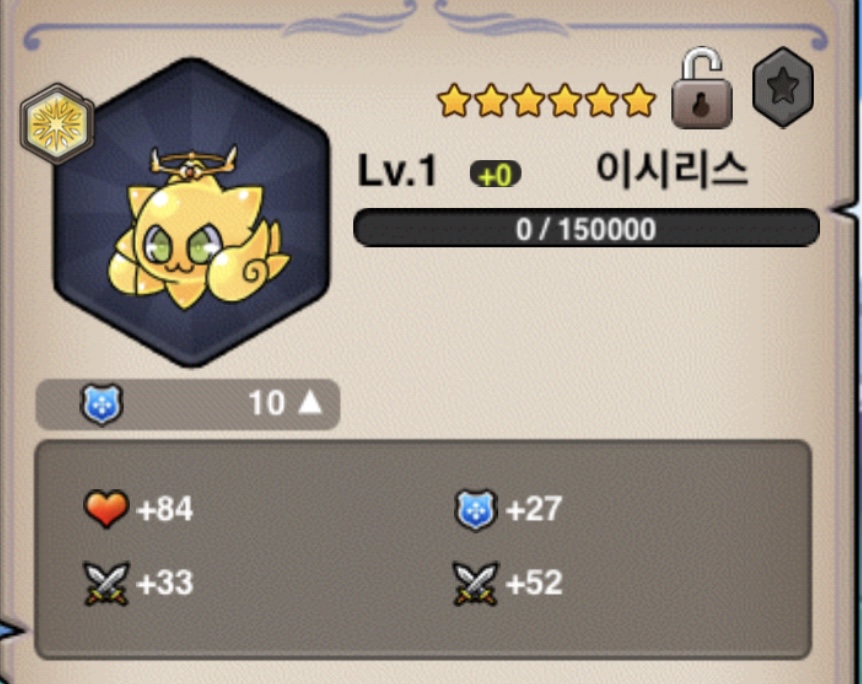The image size is (862, 684).
Task: Tap the red heart HP icon
Action: point(106,508)
